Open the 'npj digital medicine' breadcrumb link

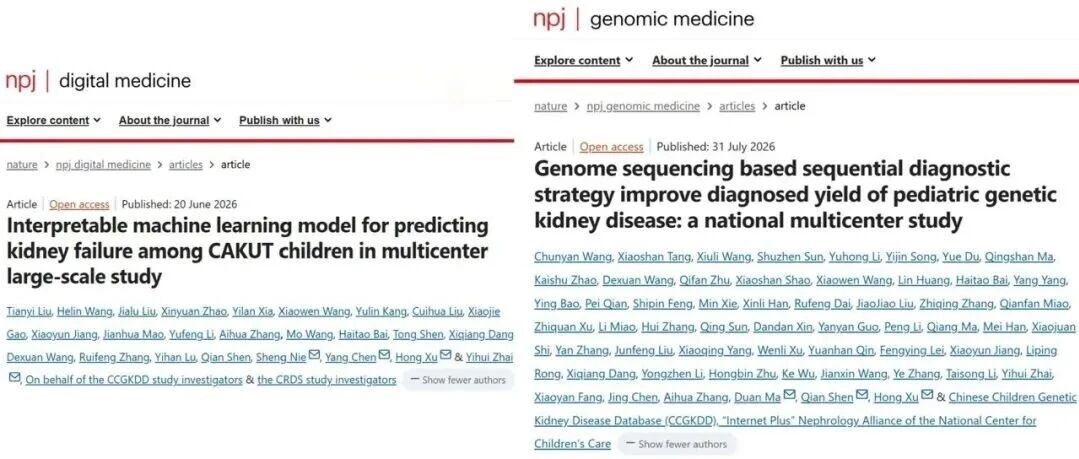pyautogui.click(x=103, y=165)
